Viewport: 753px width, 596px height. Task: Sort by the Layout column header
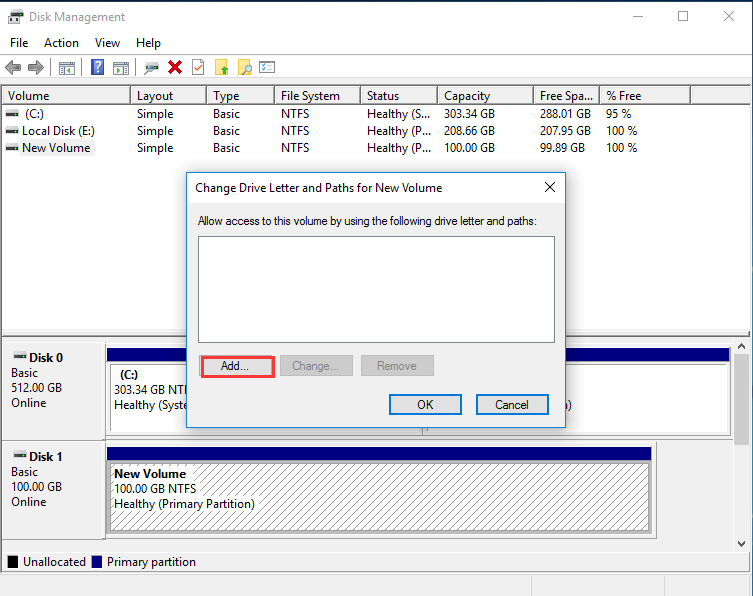pyautogui.click(x=169, y=96)
